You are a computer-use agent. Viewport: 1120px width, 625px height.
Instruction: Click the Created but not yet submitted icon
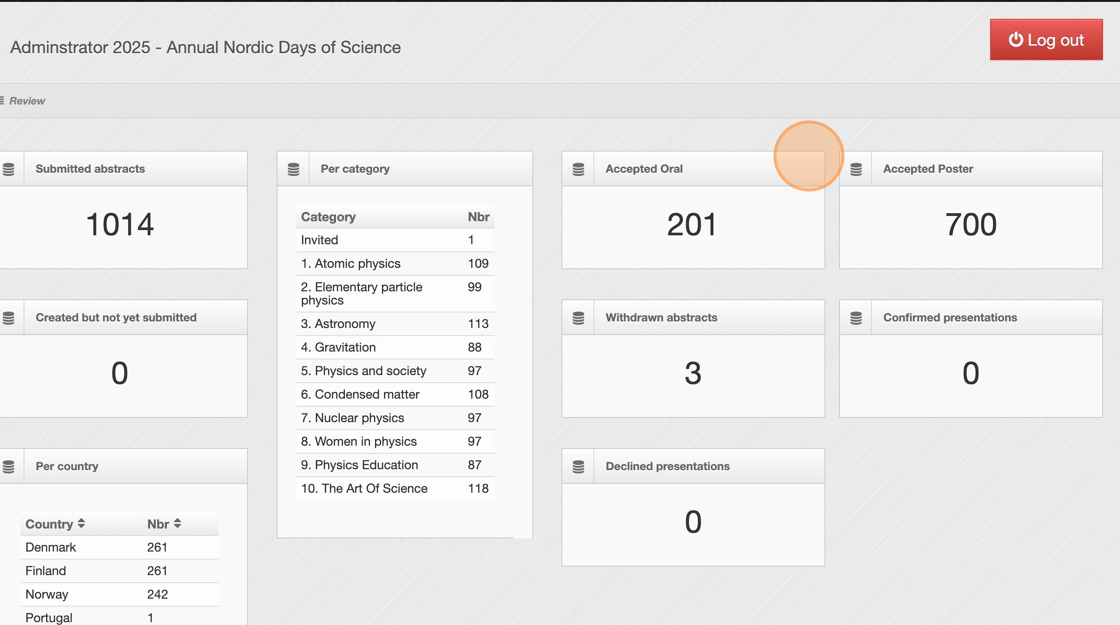9,318
